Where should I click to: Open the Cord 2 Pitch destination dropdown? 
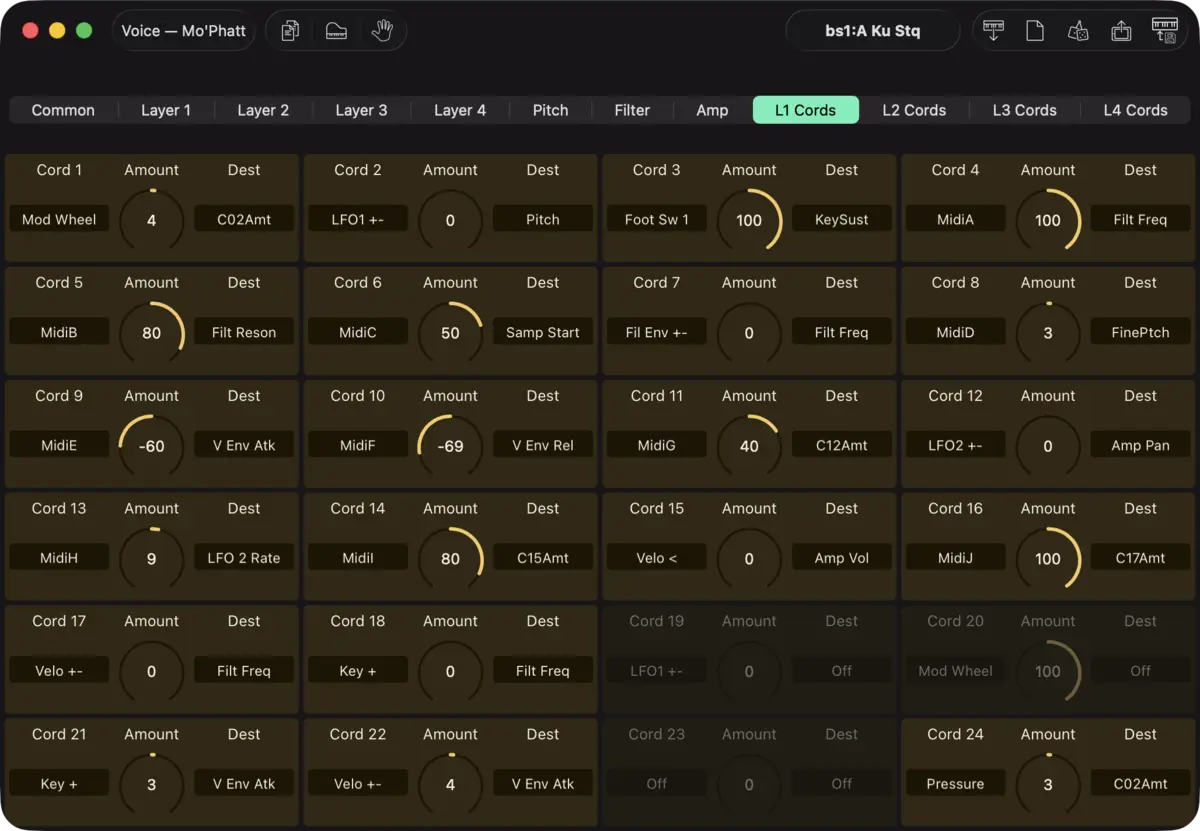543,219
